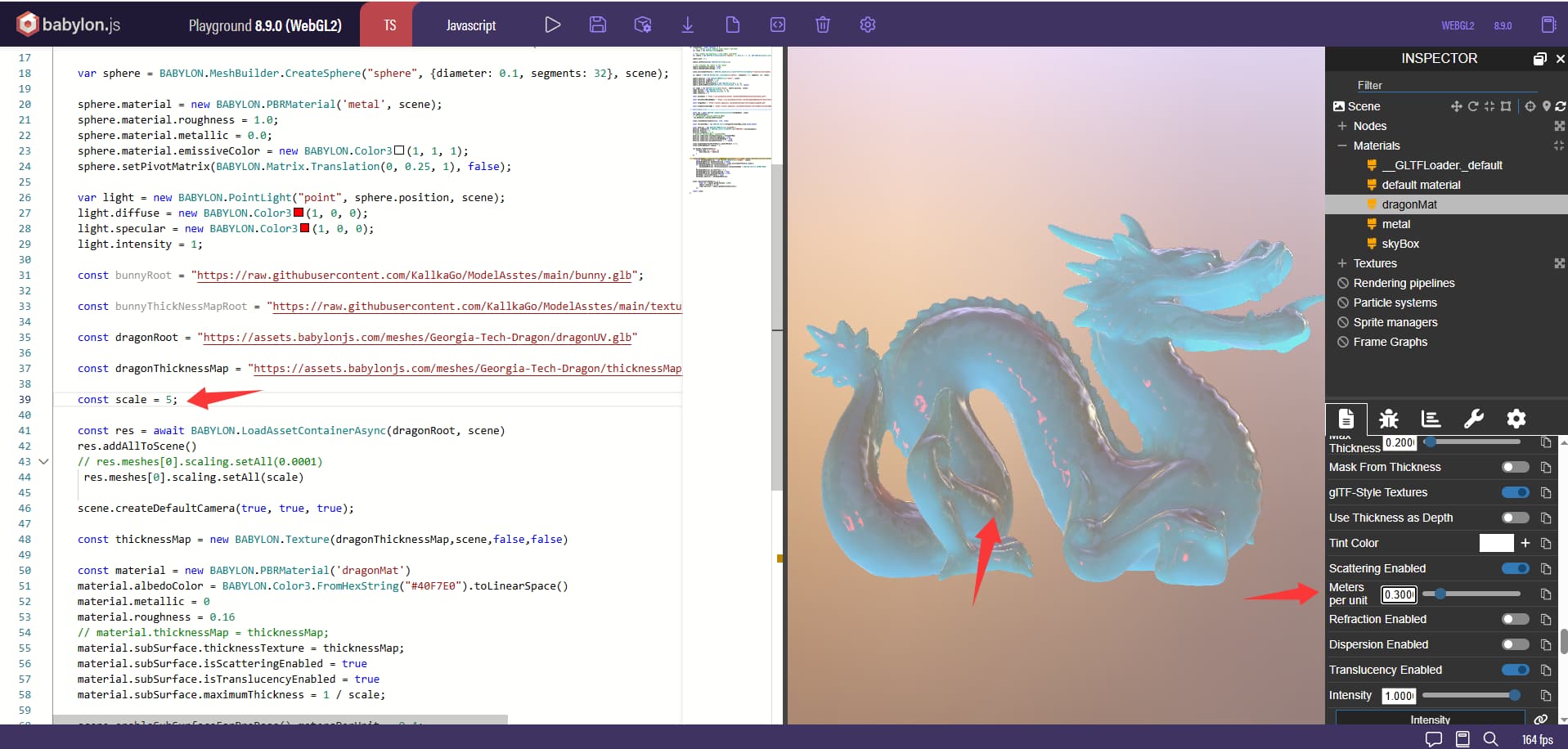The image size is (1568, 749).
Task: Collapse all under Materials
Action: click(1559, 146)
